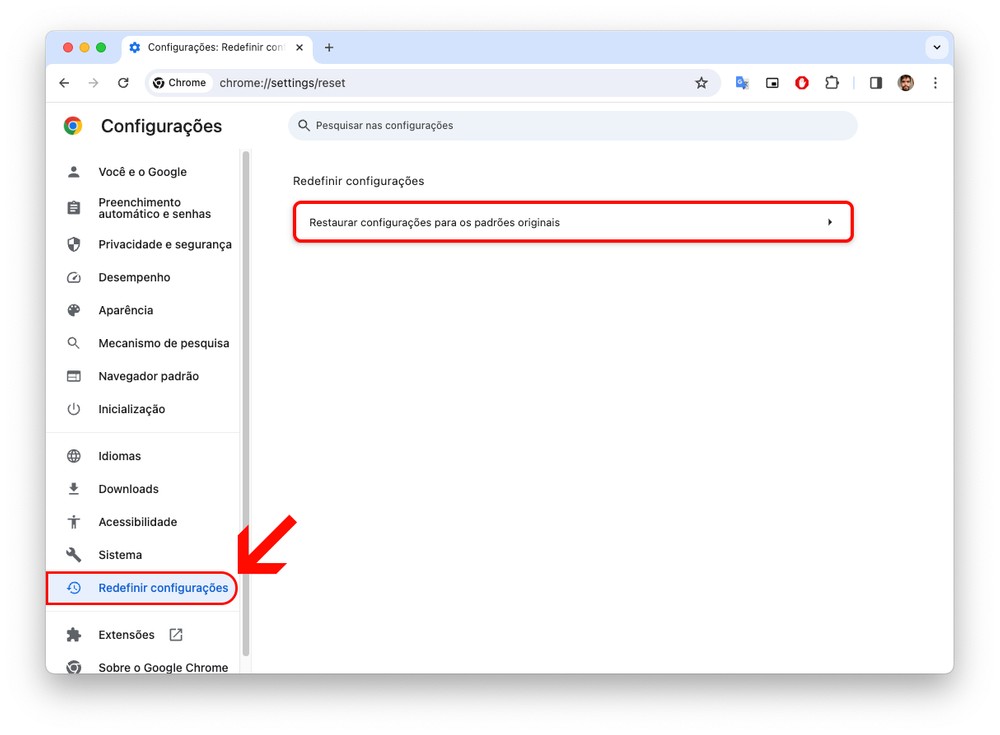Select Privacidade e segurança in sidebar
Viewport: 1000px width, 735px height.
coord(164,244)
